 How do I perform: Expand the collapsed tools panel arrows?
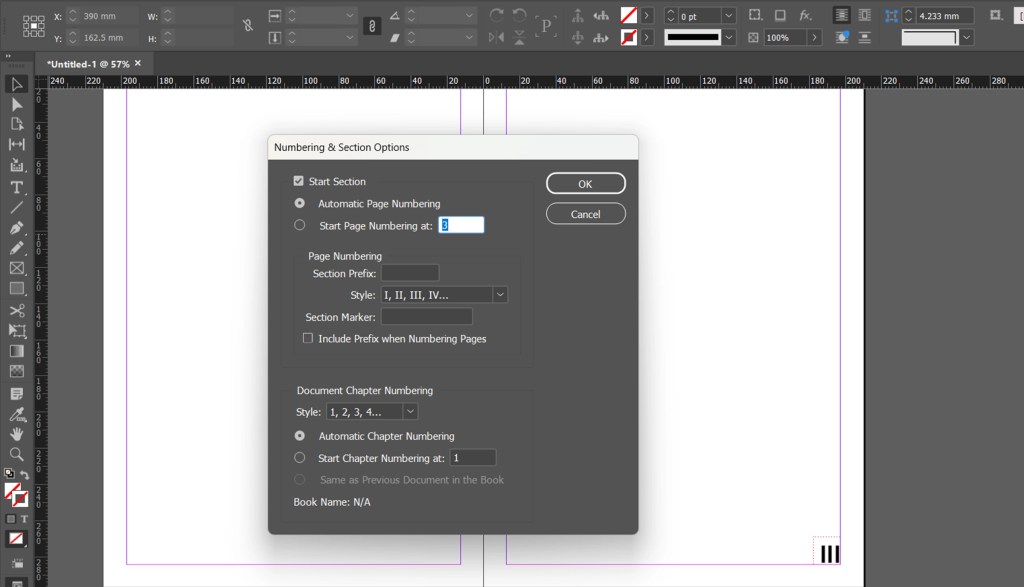(x=8, y=56)
